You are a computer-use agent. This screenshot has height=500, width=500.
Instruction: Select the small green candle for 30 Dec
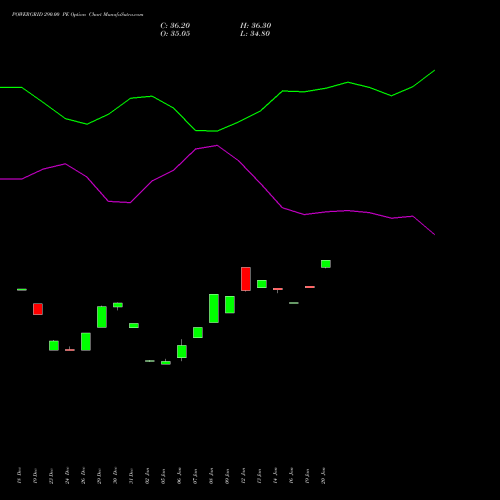coord(118,305)
